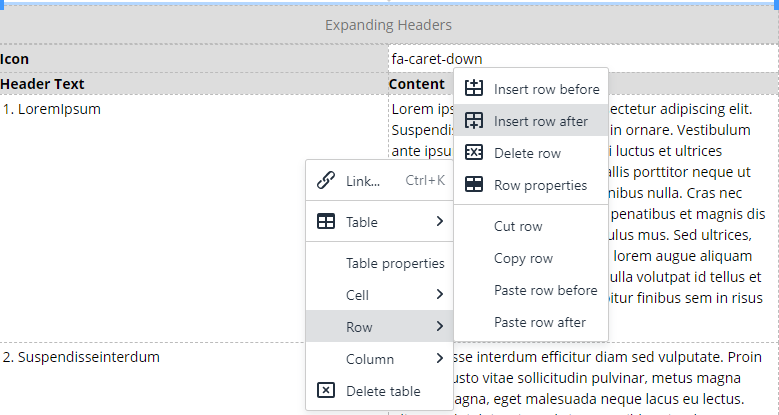Click the Delete table icon
The image size is (779, 415).
pos(325,391)
